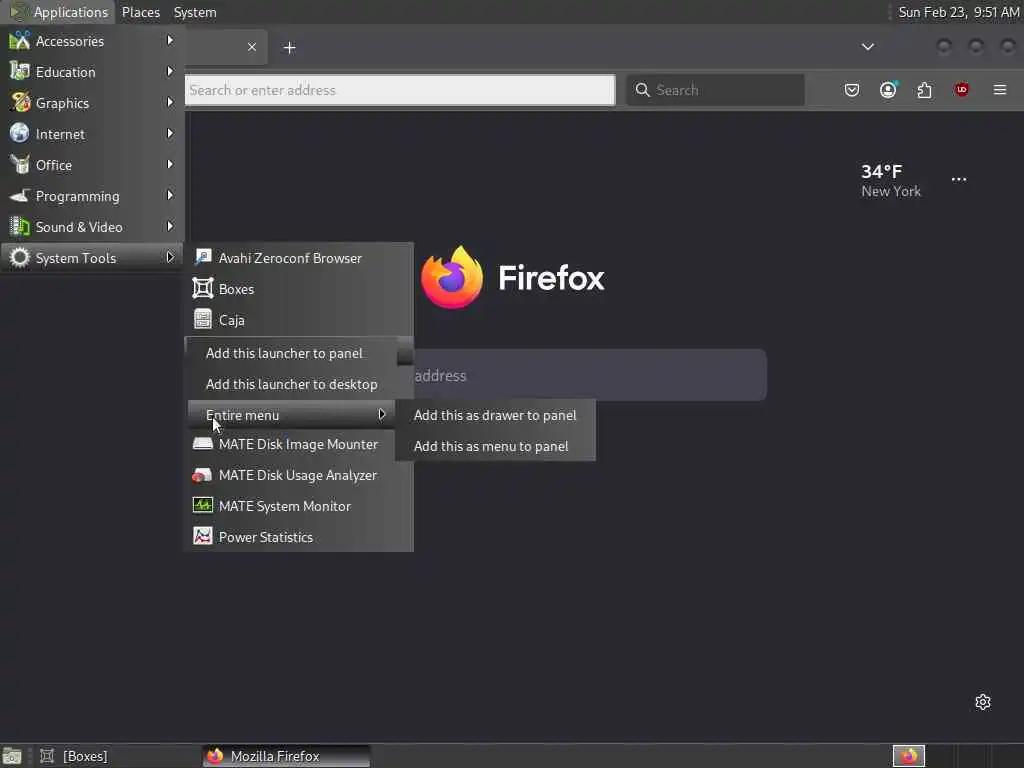
Task: Expand the Education submenu arrow
Action: [170, 71]
